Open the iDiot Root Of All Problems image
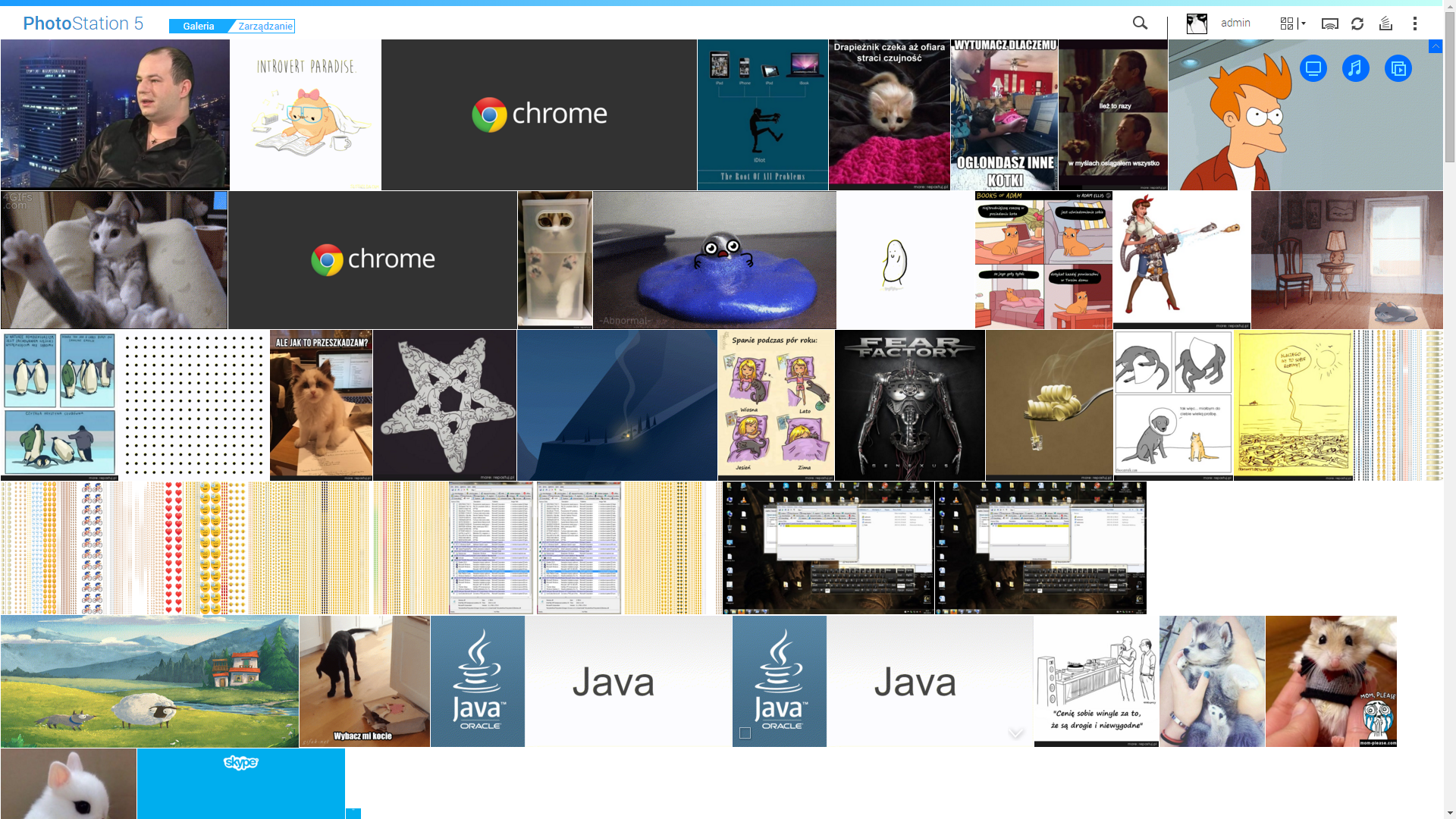The height and width of the screenshot is (819, 1456). [763, 115]
